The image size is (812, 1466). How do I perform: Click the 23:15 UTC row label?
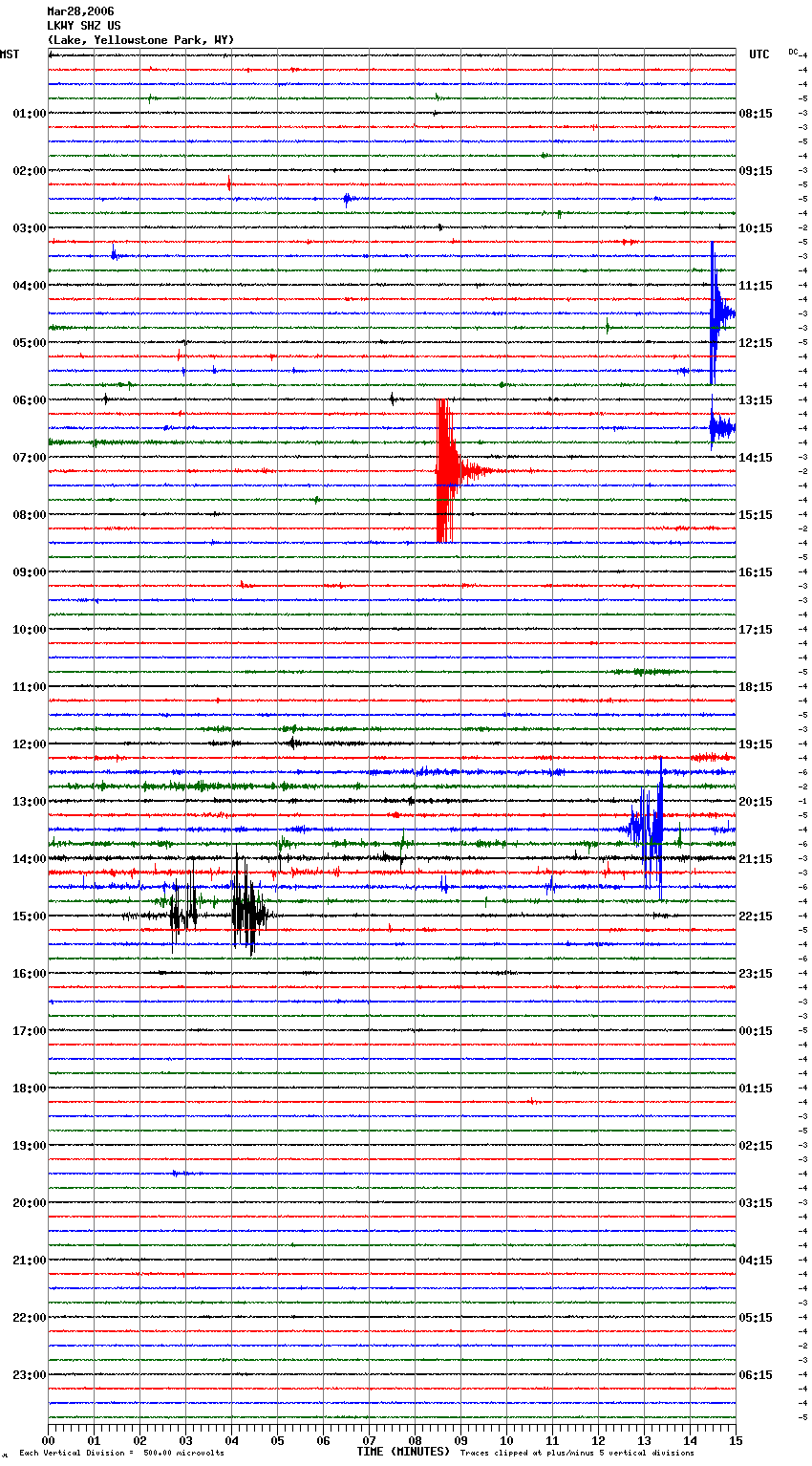756,974
